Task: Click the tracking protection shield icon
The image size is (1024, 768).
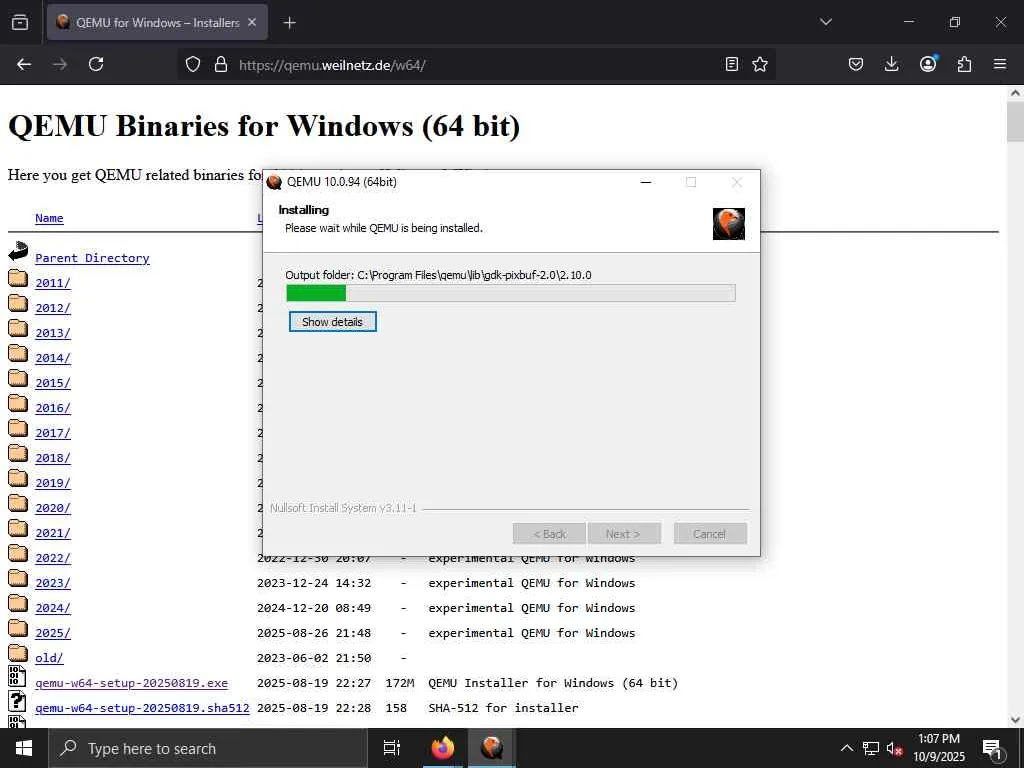Action: [193, 64]
